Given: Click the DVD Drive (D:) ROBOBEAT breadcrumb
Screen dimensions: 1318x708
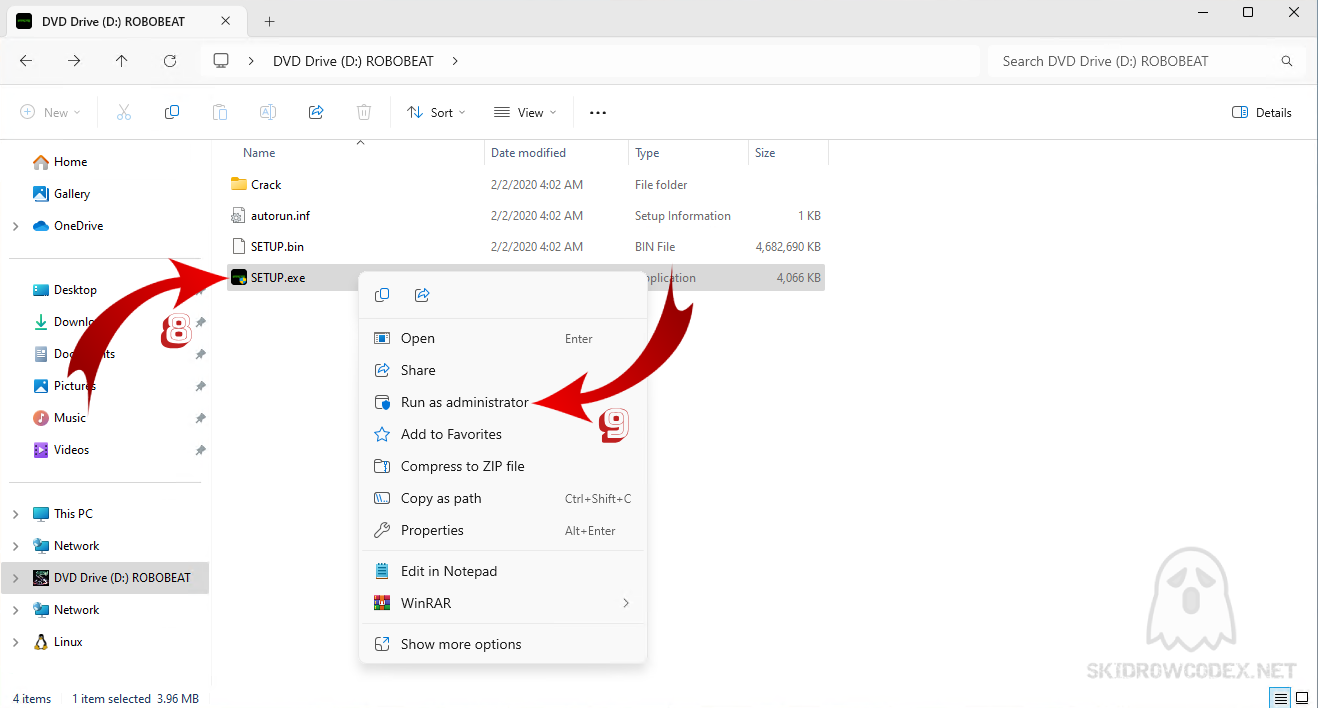Looking at the screenshot, I should pos(353,61).
